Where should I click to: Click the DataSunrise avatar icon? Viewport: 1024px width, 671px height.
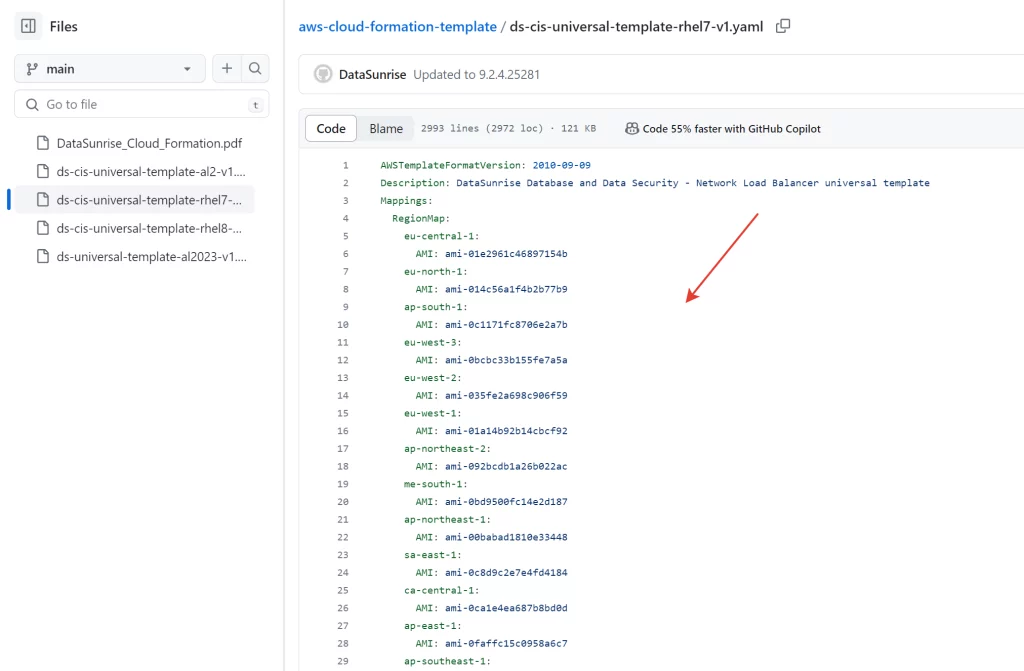pos(323,74)
